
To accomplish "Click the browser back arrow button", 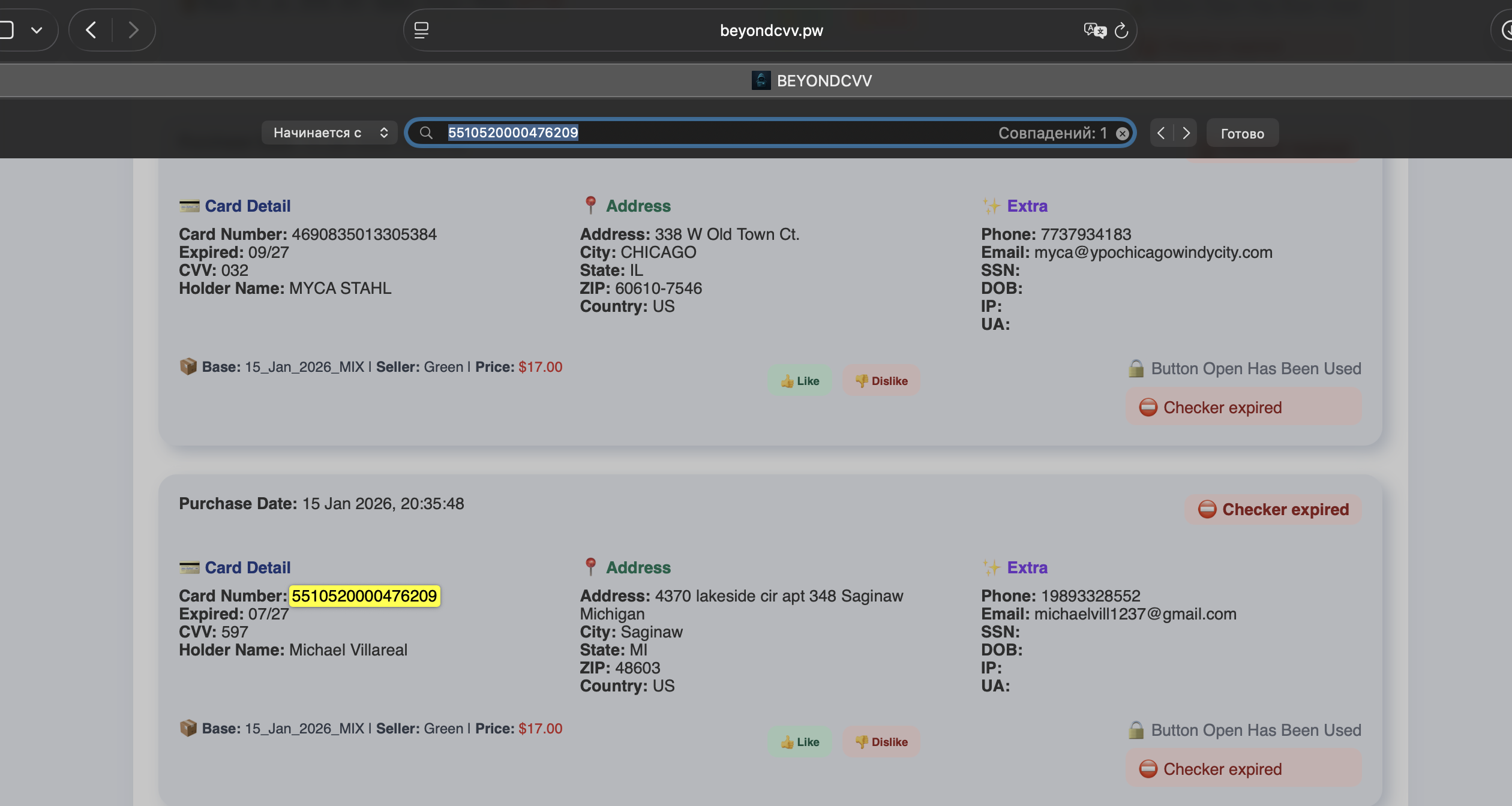I will (91, 30).
